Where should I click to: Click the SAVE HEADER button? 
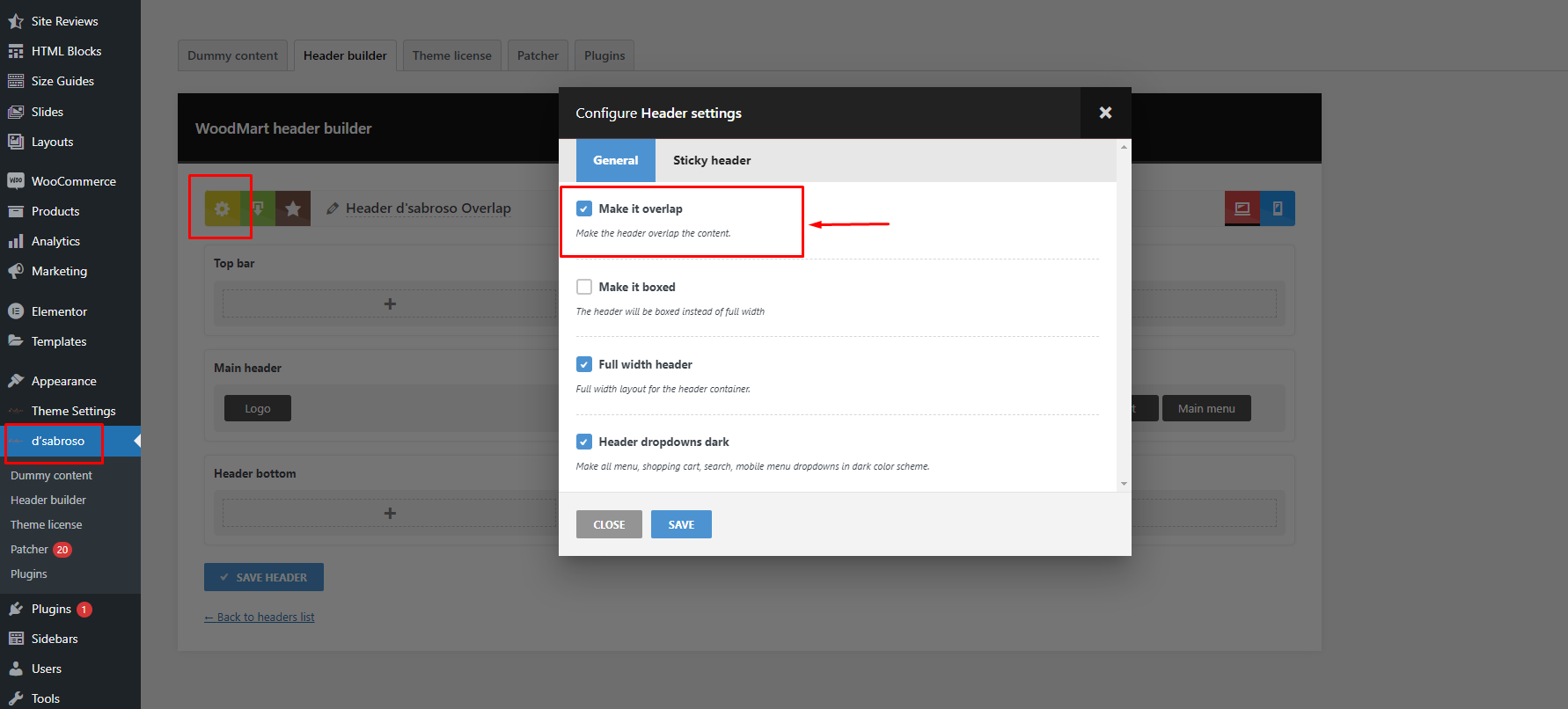pyautogui.click(x=264, y=577)
